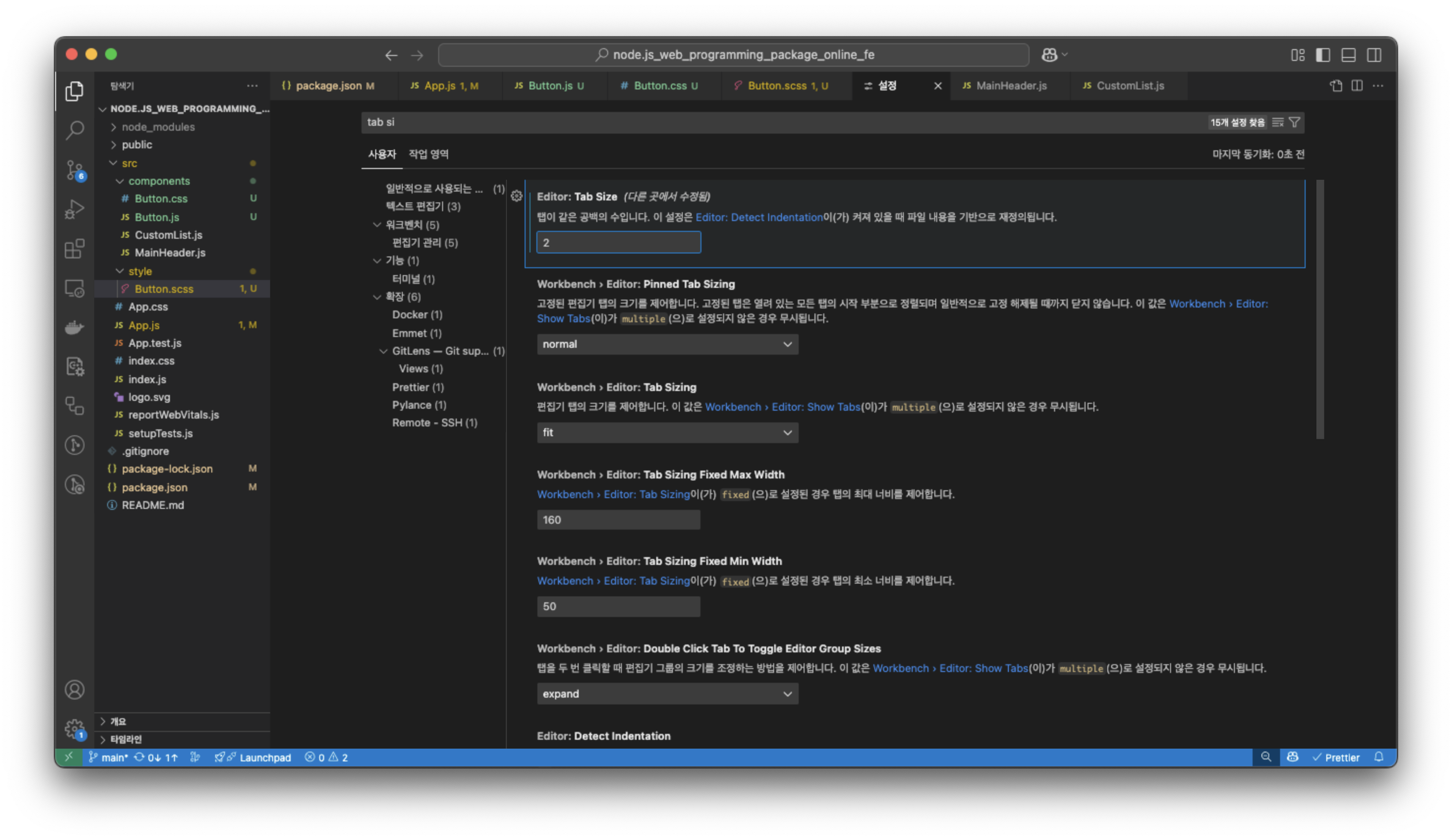This screenshot has height=840, width=1452.
Task: Click the Manage gear icon
Action: (74, 729)
